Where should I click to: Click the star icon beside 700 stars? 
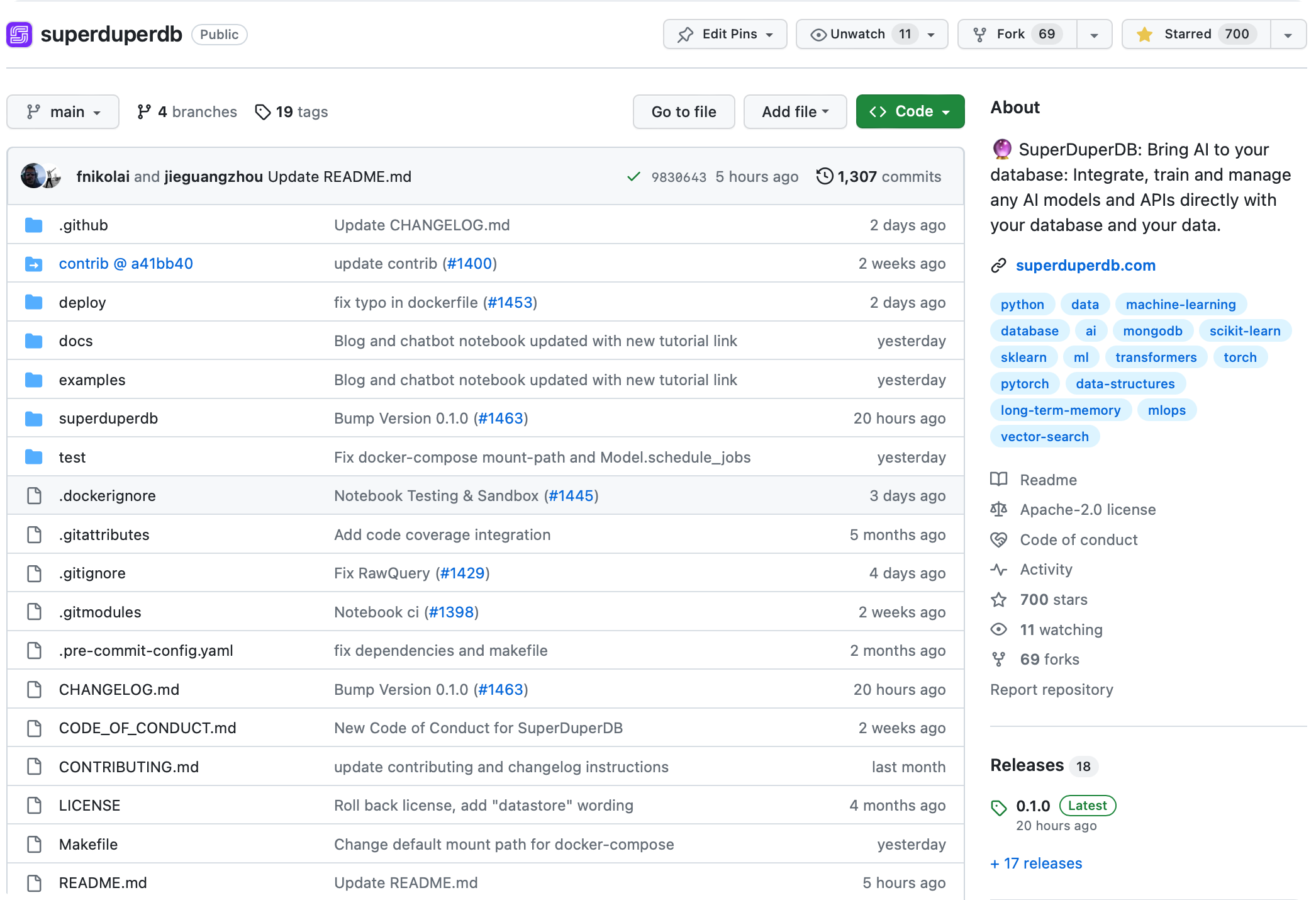tap(999, 599)
